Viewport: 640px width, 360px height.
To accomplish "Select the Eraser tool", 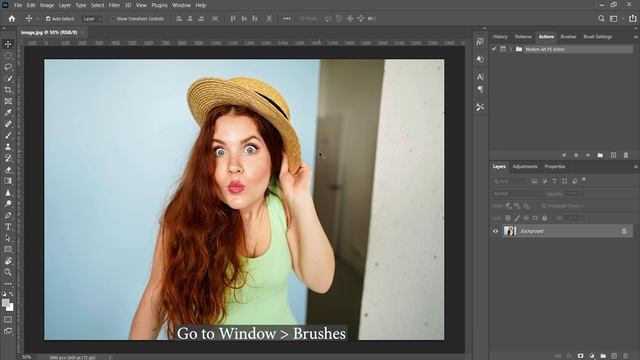I will point(8,170).
